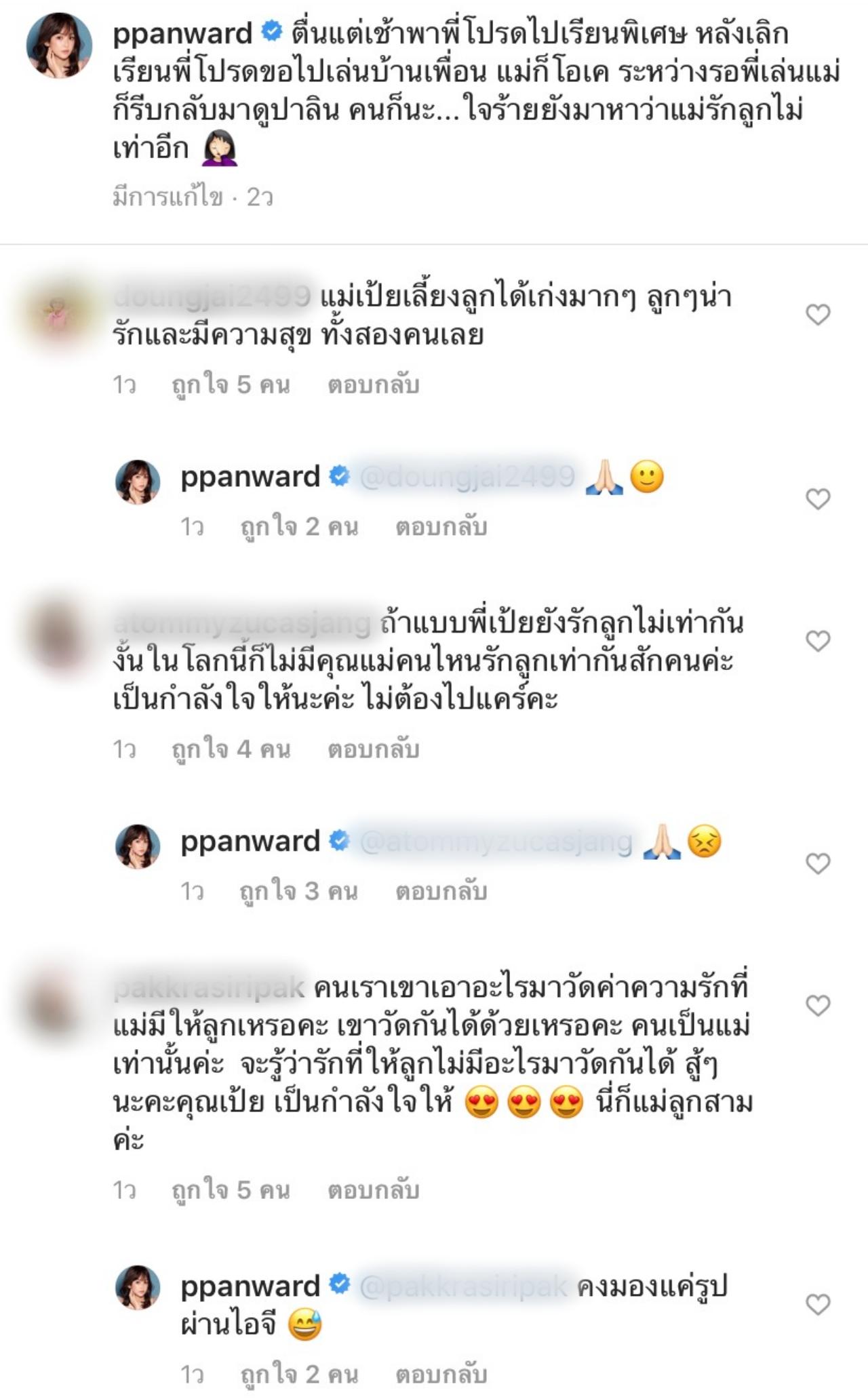Open ppanward avatar in the last reply
Viewport: 868px width, 1399px height.
click(138, 1286)
